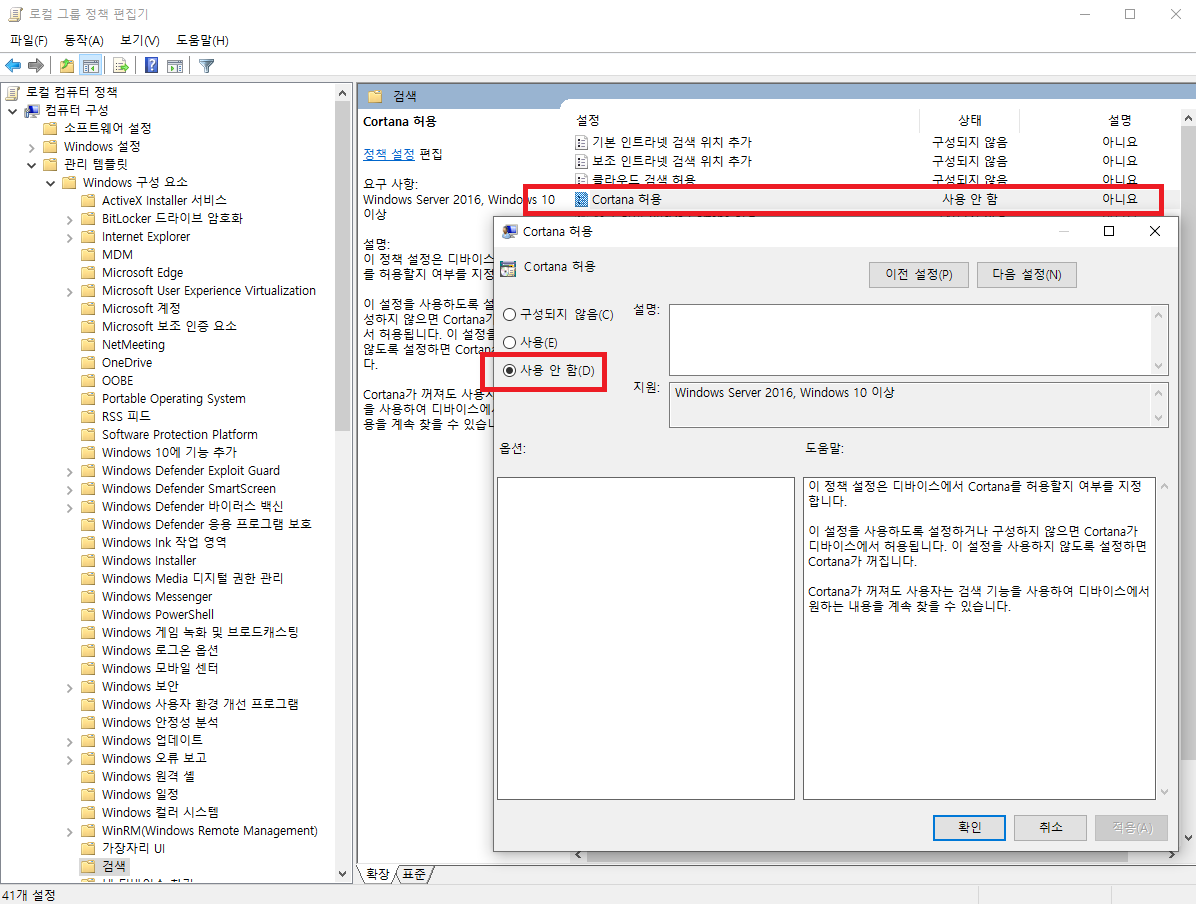Click the Back arrow toolbar icon
Viewport: 1196px width, 904px height.
13,66
